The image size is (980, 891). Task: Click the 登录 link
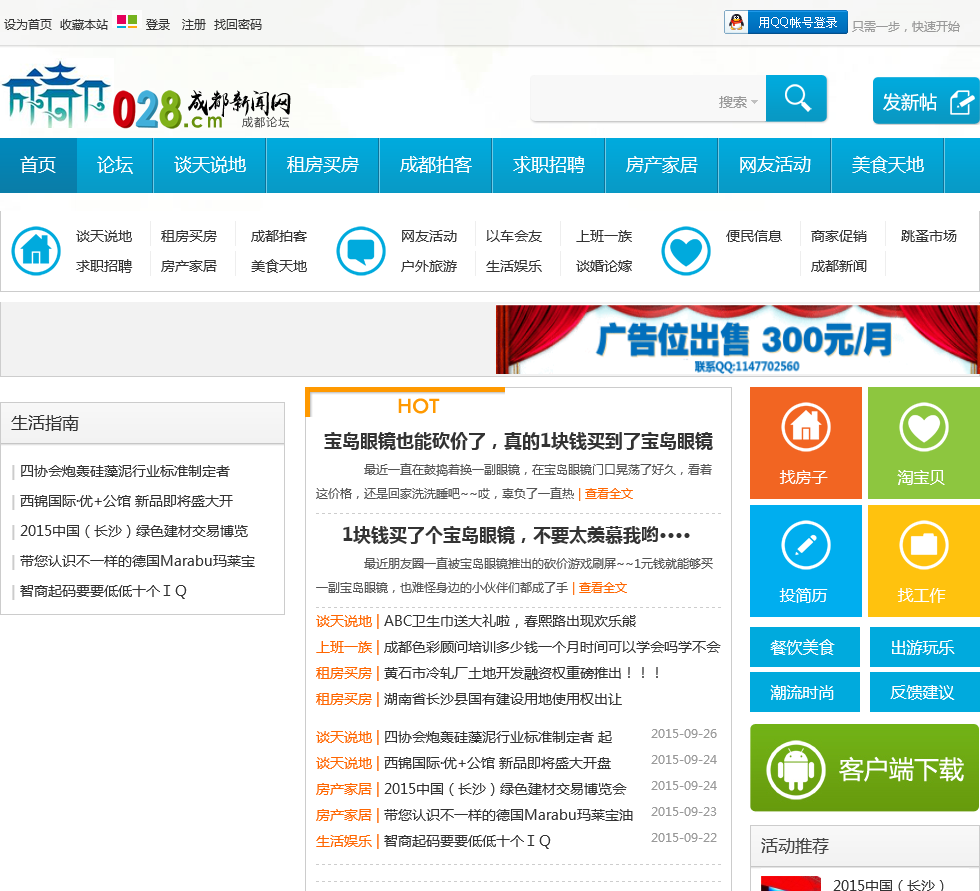click(x=158, y=24)
